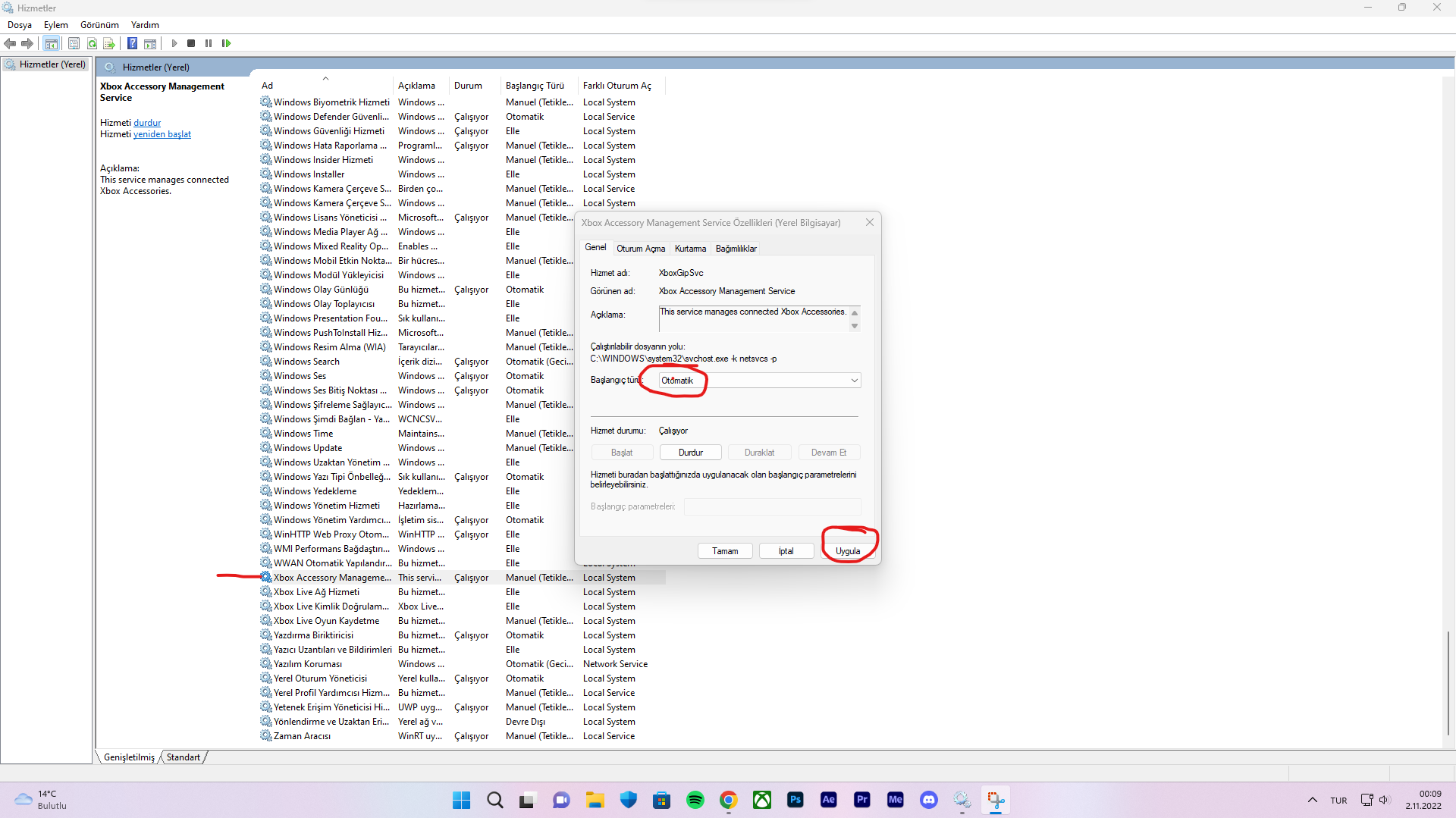
Task: Open the Xbox app from the taskbar
Action: [x=761, y=800]
